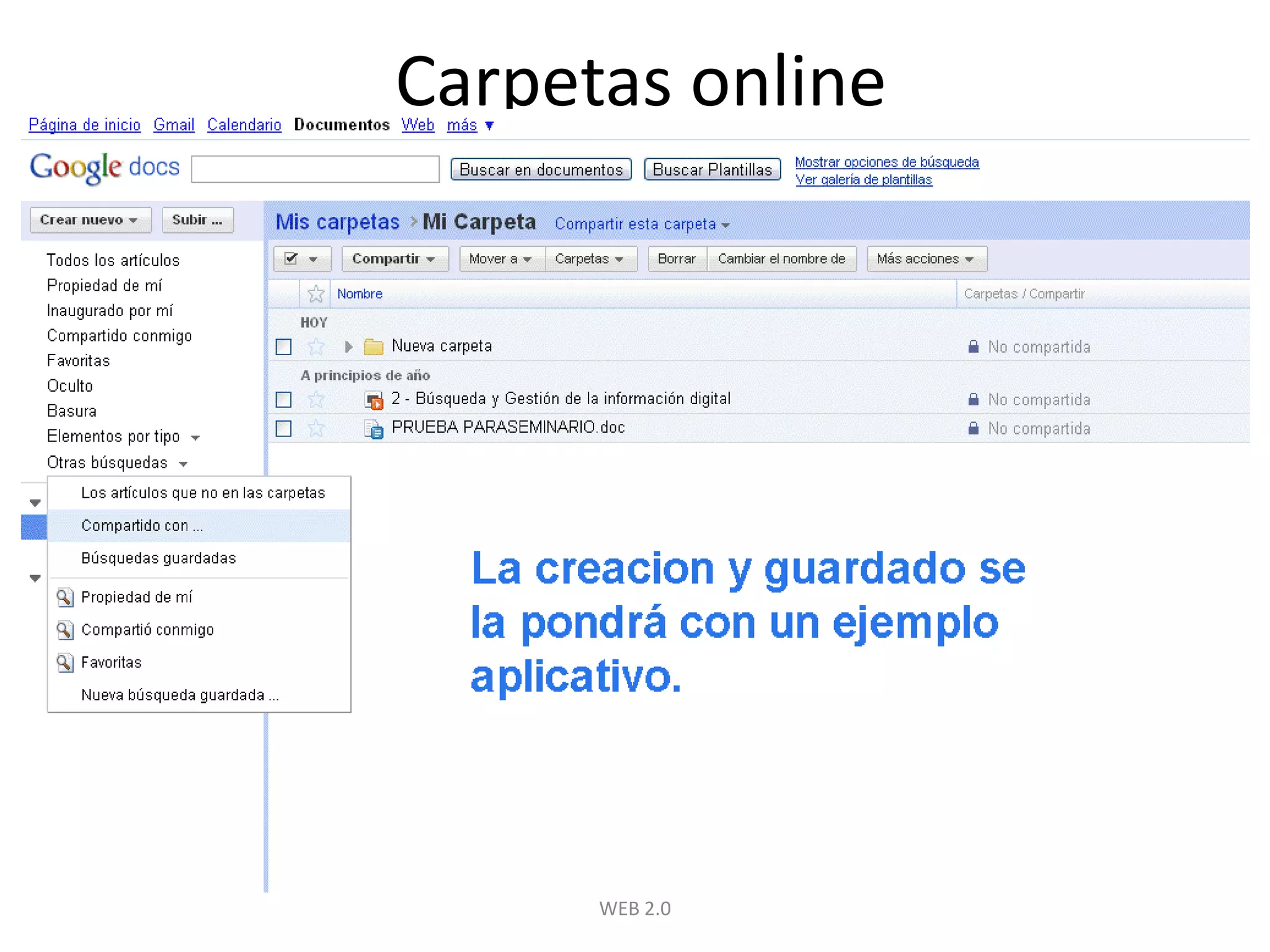Click the magnifier icon next to Propiedad de mí
This screenshot has height=952, width=1270.
click(65, 597)
